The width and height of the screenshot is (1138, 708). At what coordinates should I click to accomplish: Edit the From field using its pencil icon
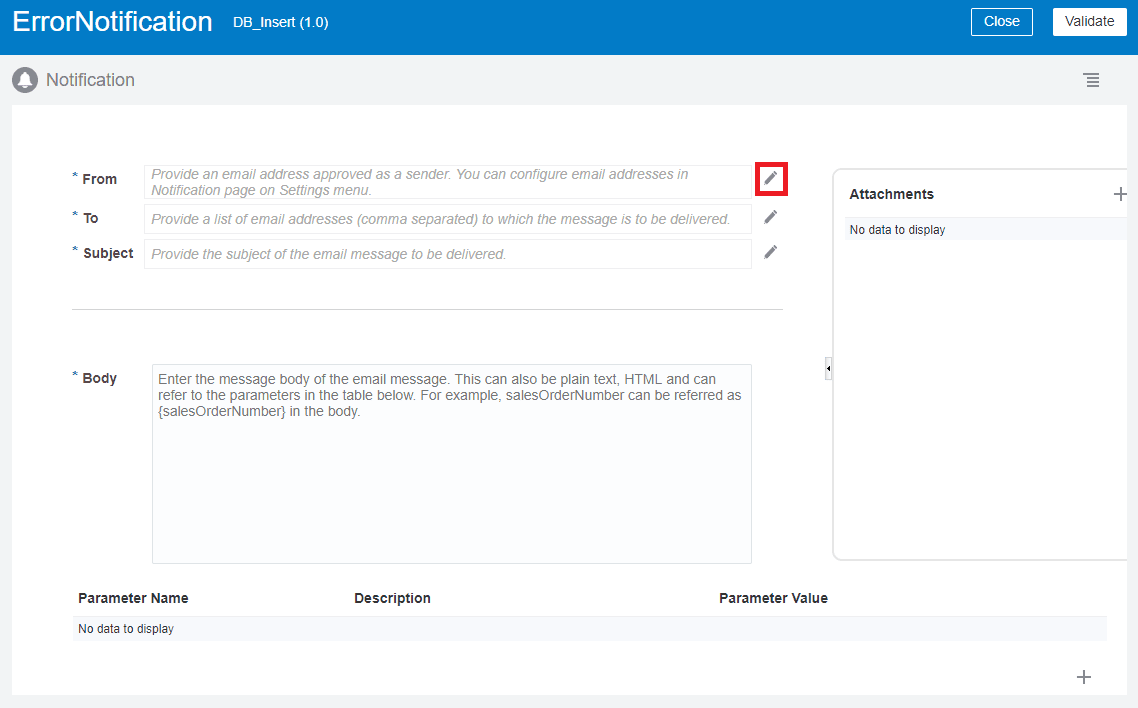(770, 179)
